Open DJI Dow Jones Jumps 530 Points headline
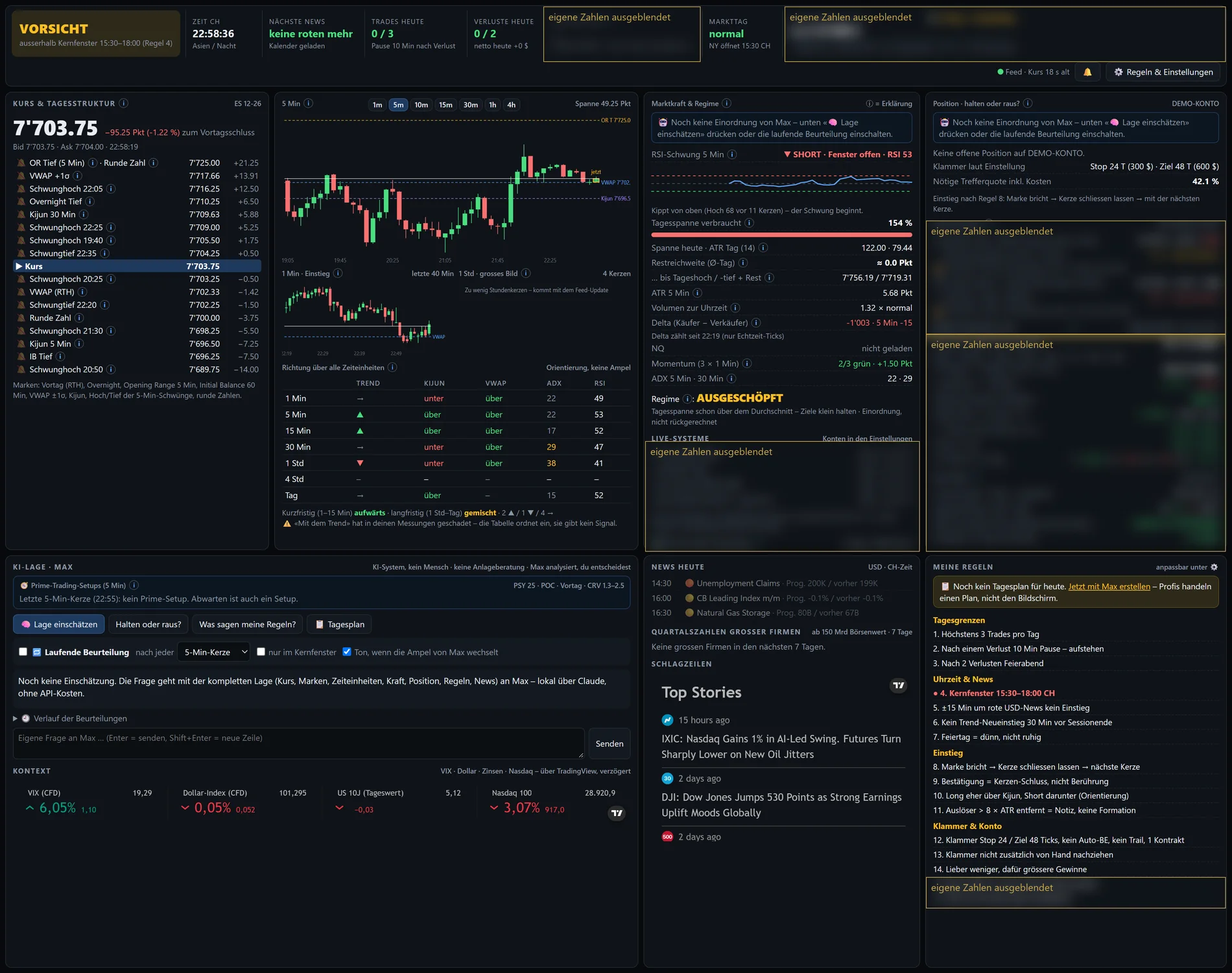1232x973 pixels. 782,805
